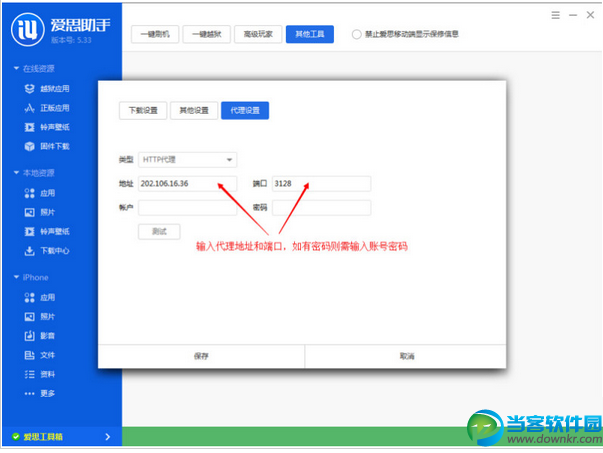Select the 代理设置 tab

(x=245, y=111)
